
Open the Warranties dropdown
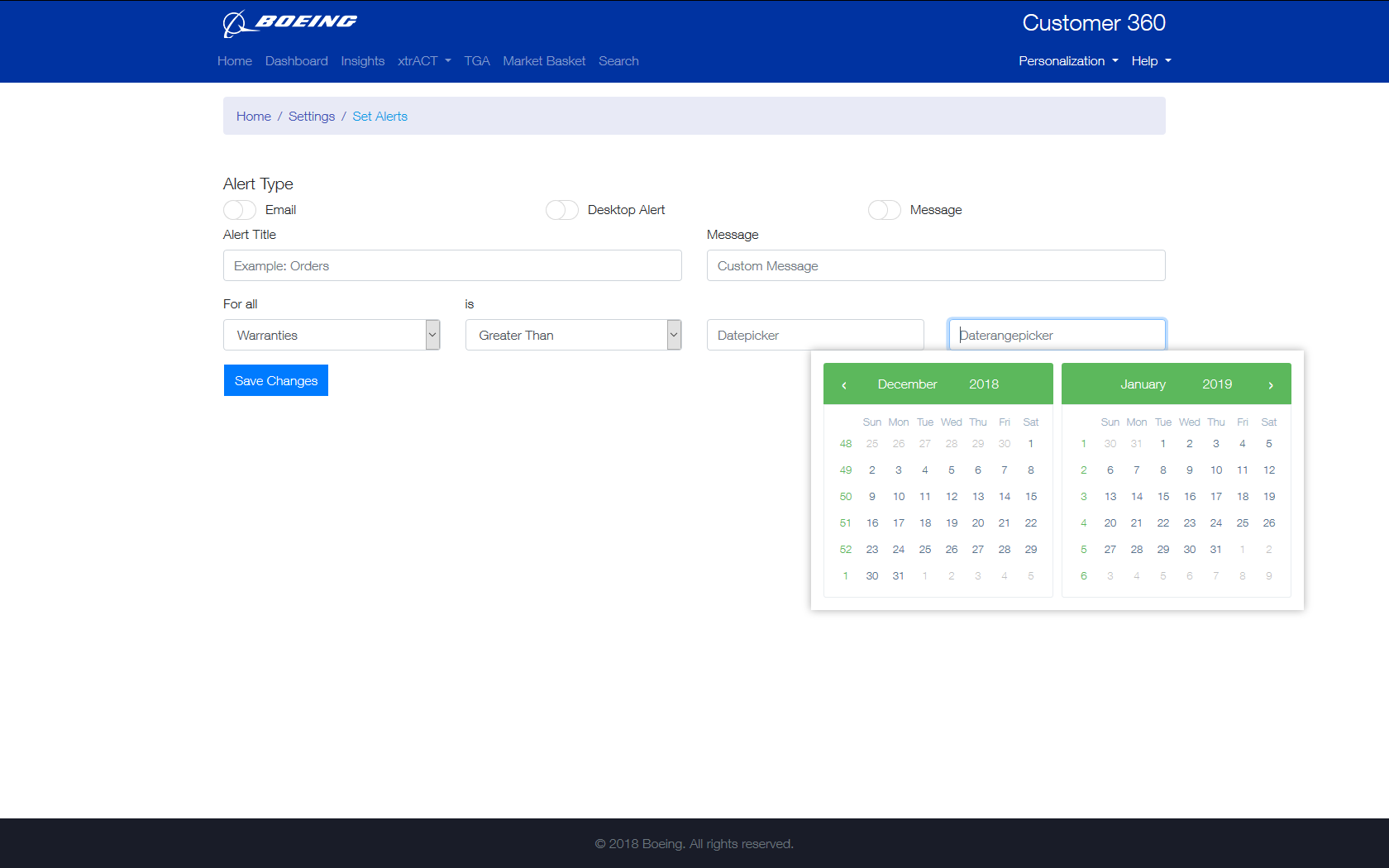pyautogui.click(x=332, y=335)
